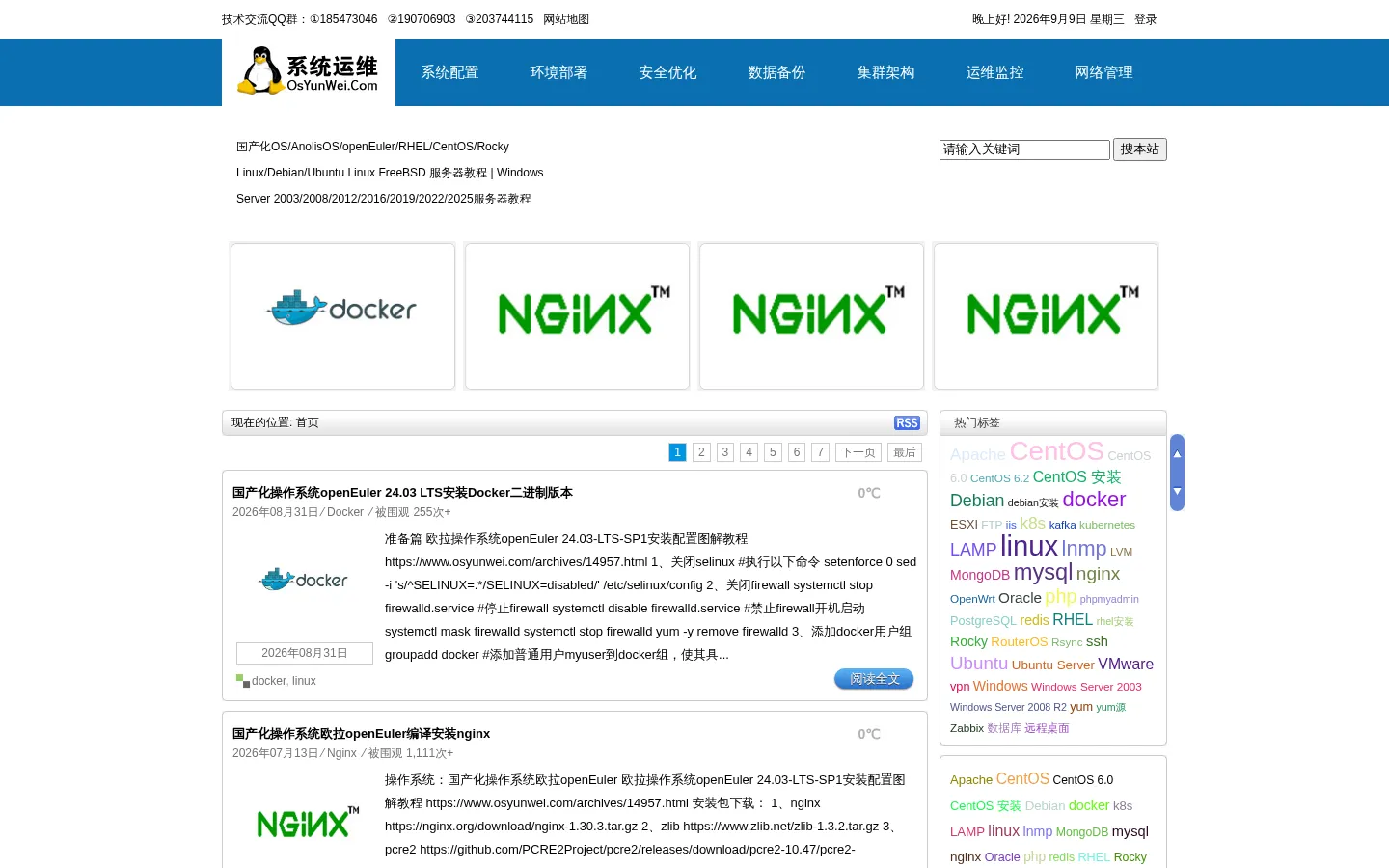Select the Ubuntu Server tag in 热门标签
Screen dimensions: 1389x868
1052,665
